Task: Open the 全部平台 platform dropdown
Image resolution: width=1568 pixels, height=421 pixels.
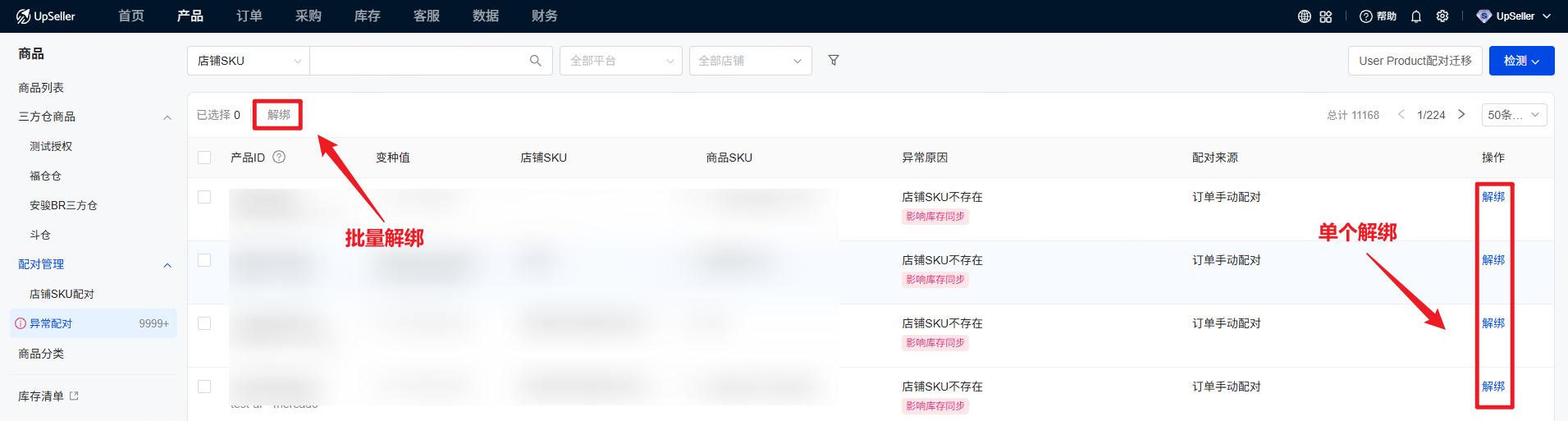Action: [620, 61]
